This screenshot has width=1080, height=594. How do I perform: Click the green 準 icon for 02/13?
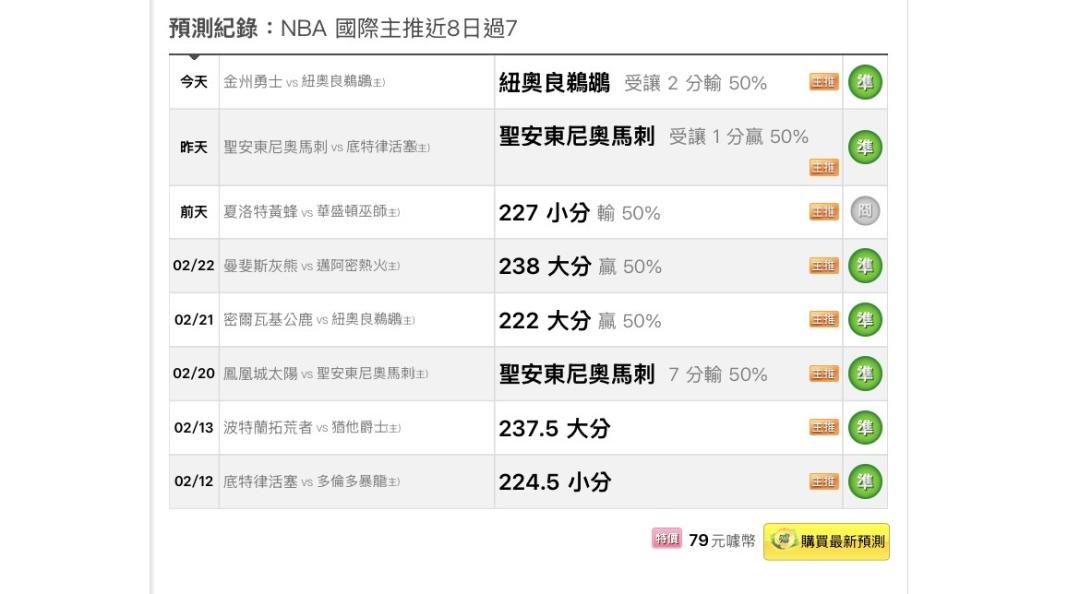[x=865, y=428]
